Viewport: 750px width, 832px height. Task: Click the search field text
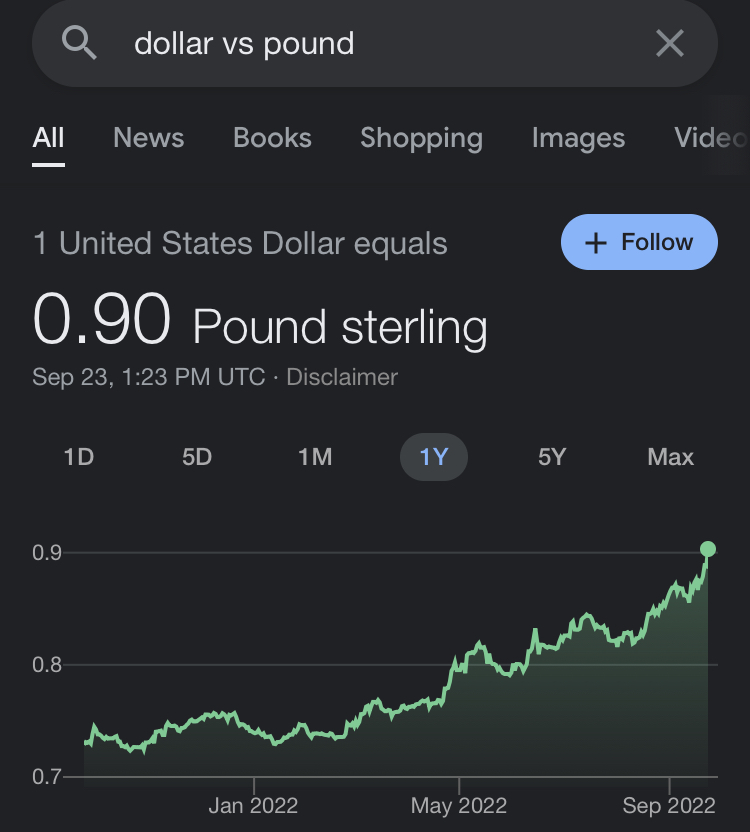pyautogui.click(x=244, y=44)
